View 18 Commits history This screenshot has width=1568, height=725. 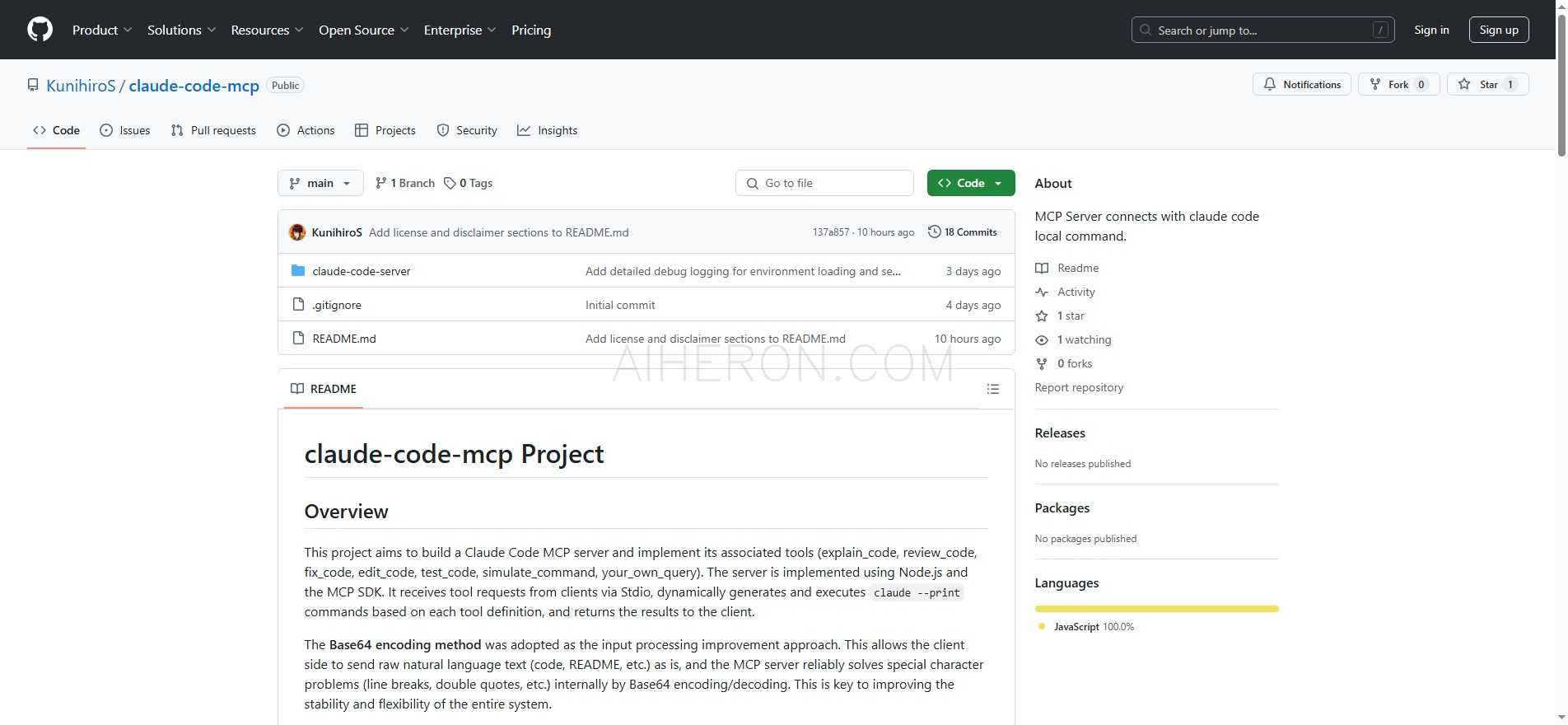(x=962, y=232)
